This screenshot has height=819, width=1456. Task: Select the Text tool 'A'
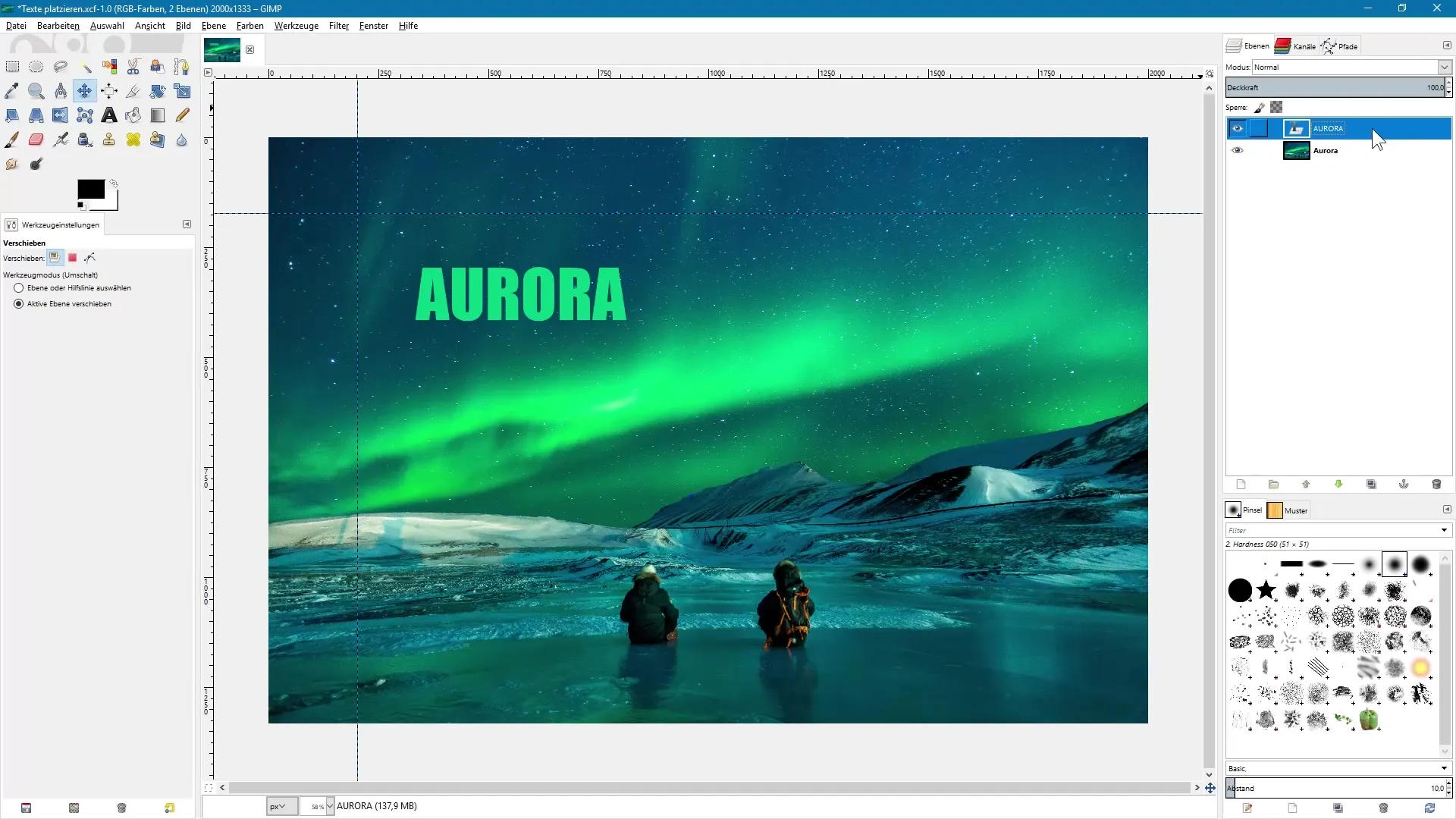click(x=109, y=115)
